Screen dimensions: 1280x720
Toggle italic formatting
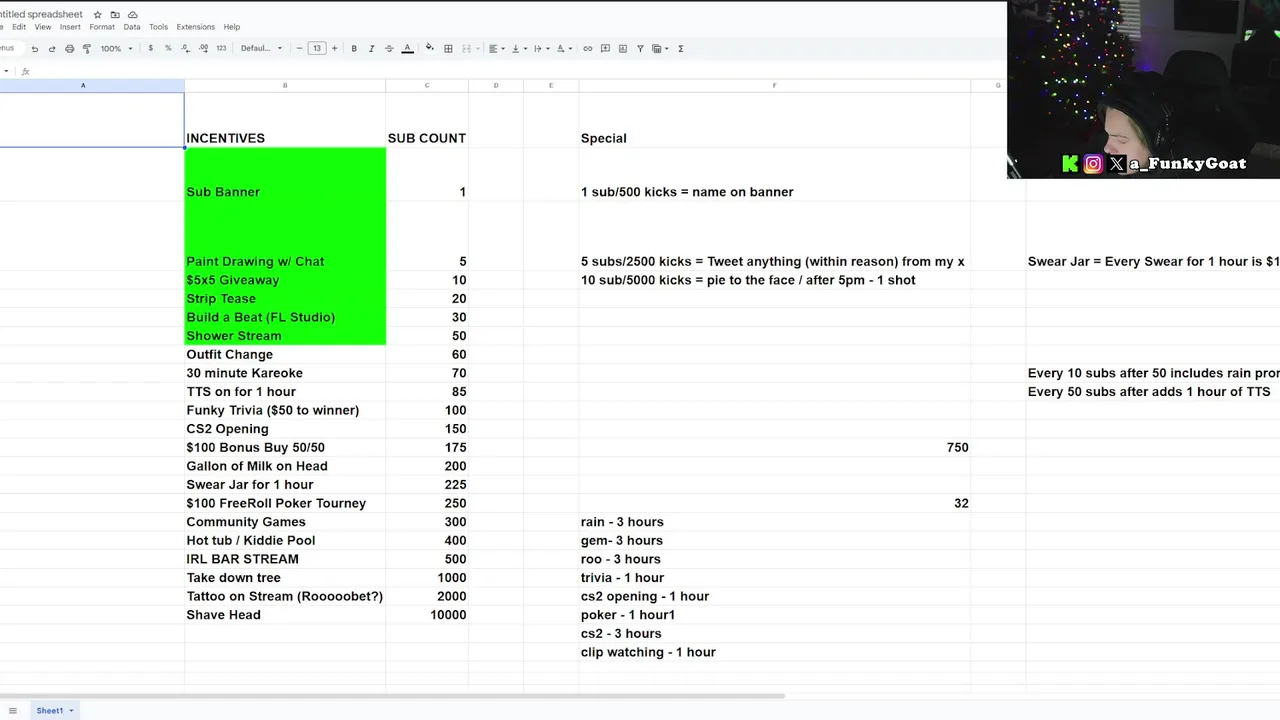(x=372, y=48)
